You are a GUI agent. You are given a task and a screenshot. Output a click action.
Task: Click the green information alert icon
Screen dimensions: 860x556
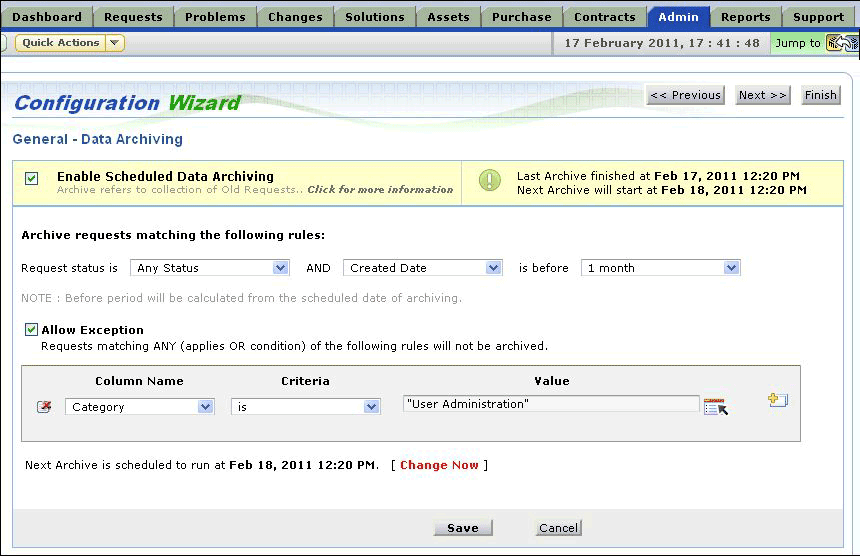[489, 180]
